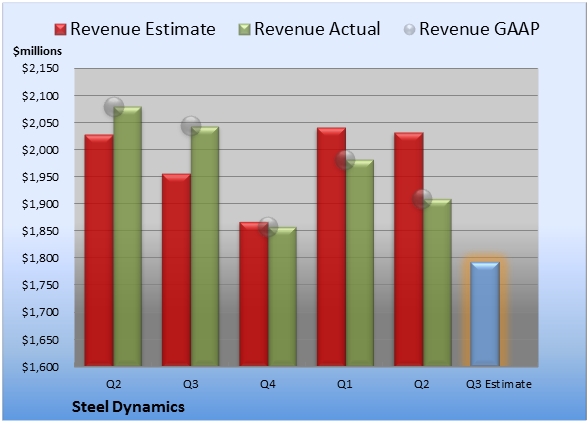Viewport: 588px width, 422px height.
Task: Select the green actual bar for Q1
Action: pyautogui.click(x=360, y=263)
